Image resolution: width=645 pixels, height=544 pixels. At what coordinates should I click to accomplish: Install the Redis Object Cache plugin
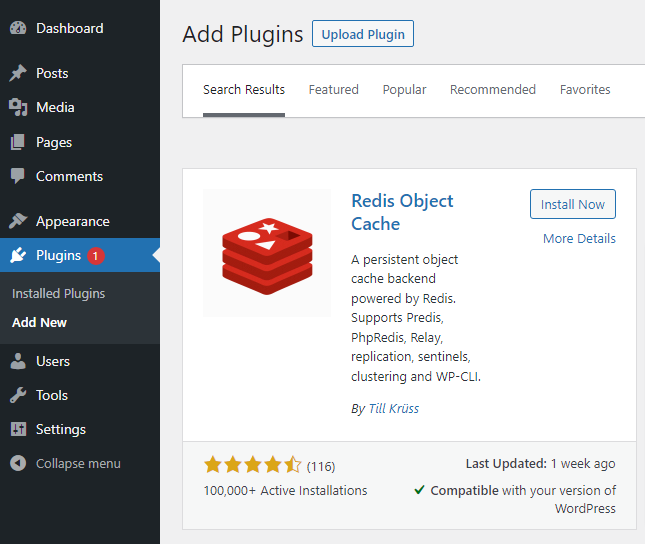[x=572, y=204]
